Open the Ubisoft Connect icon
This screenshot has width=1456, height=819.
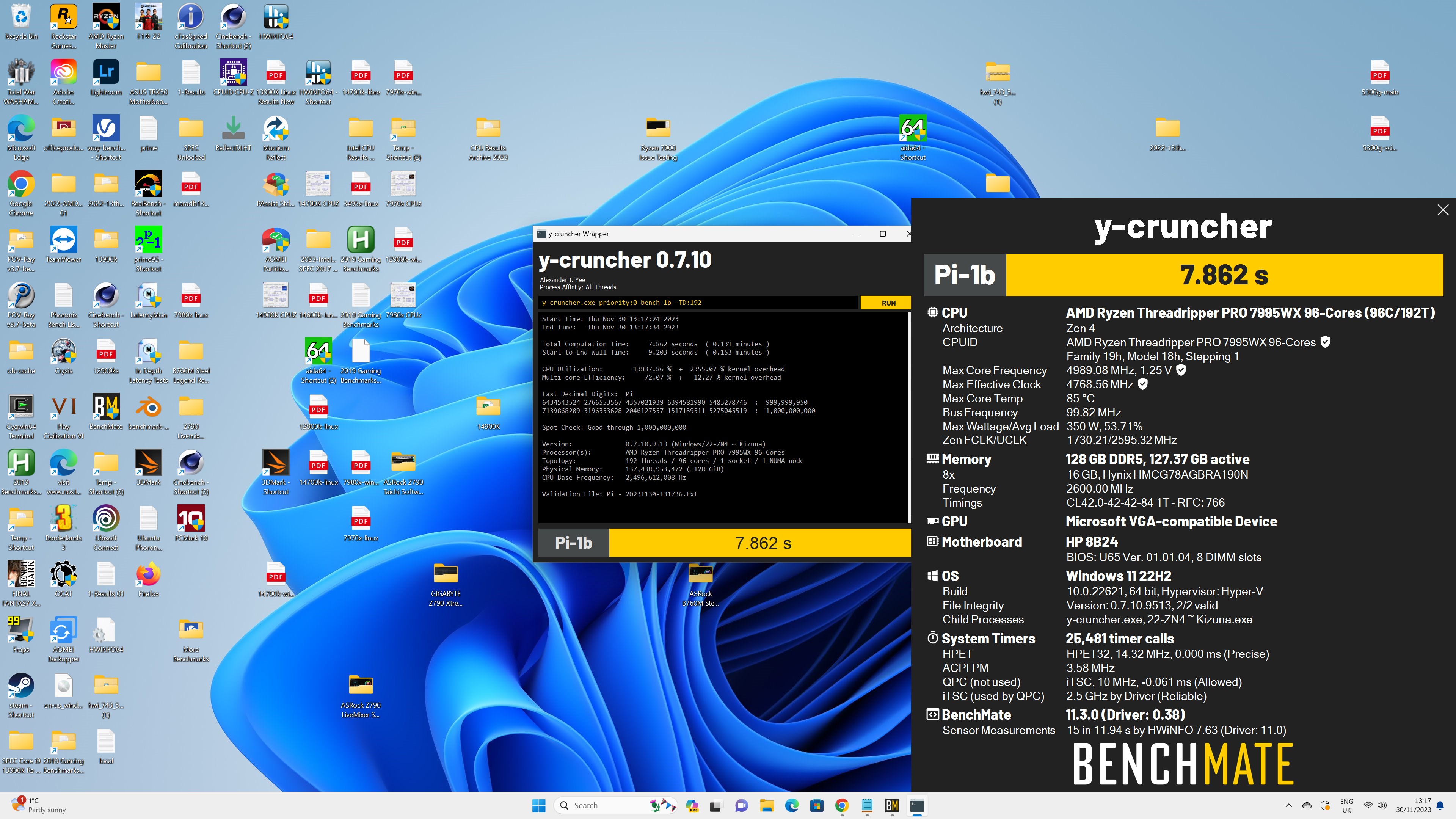coord(106,528)
